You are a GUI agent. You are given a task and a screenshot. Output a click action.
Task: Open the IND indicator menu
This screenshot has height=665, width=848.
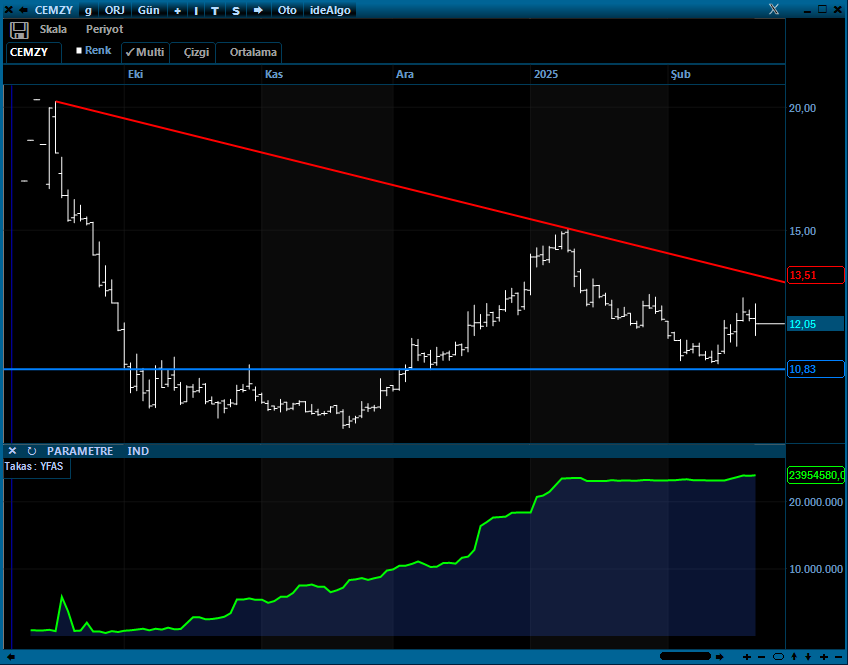coord(138,451)
